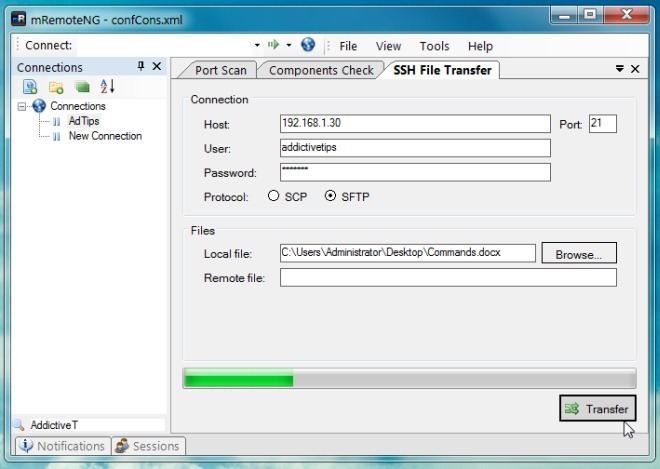The width and height of the screenshot is (660, 469).
Task: Open the Sessions tab at the bottom
Action: point(149,446)
